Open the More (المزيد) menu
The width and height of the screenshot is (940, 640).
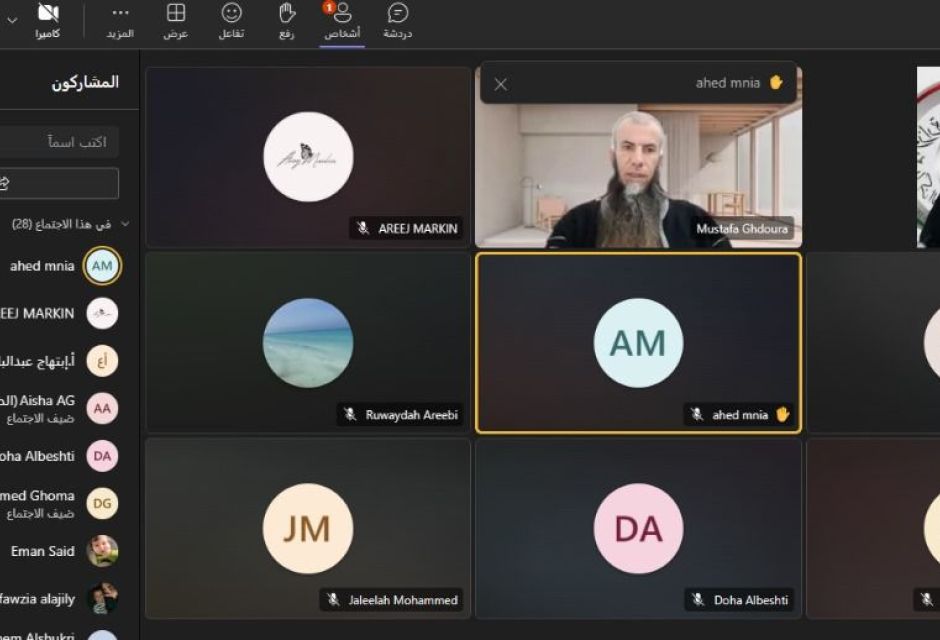(x=120, y=21)
